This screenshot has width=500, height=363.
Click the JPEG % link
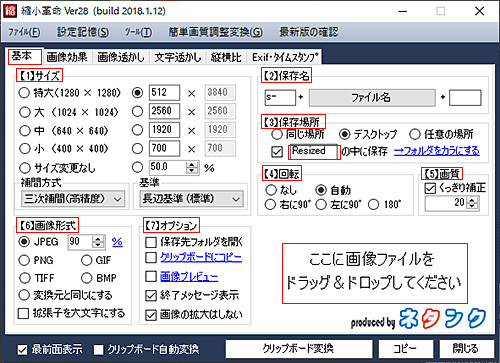[x=117, y=242]
